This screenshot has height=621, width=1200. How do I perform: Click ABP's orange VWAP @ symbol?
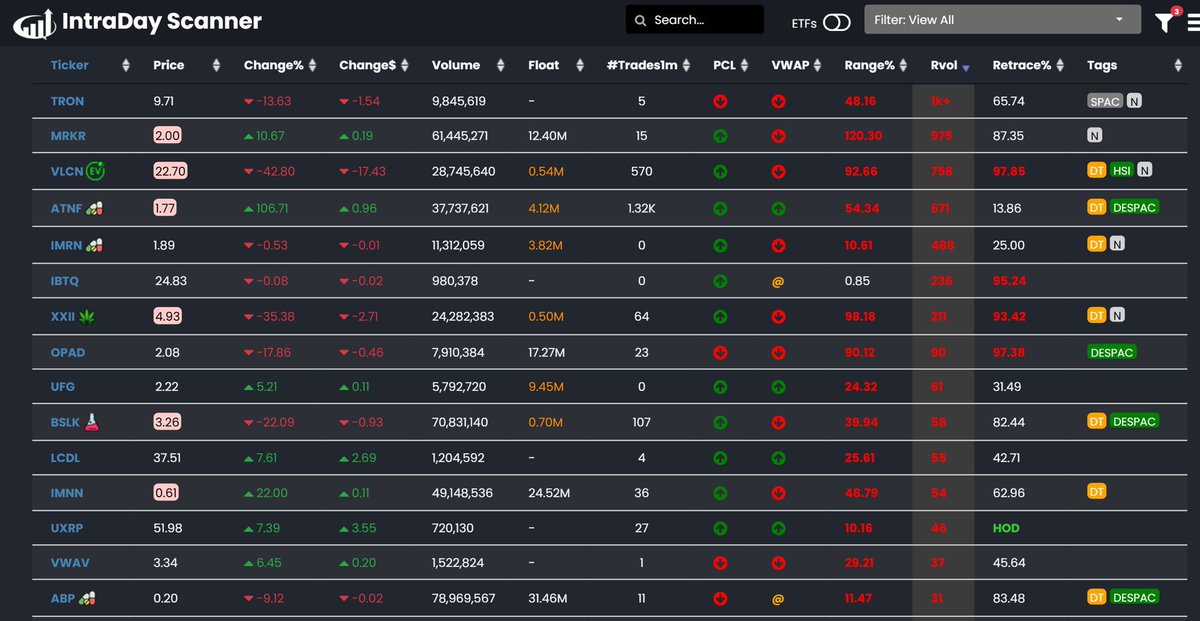[x=778, y=599]
